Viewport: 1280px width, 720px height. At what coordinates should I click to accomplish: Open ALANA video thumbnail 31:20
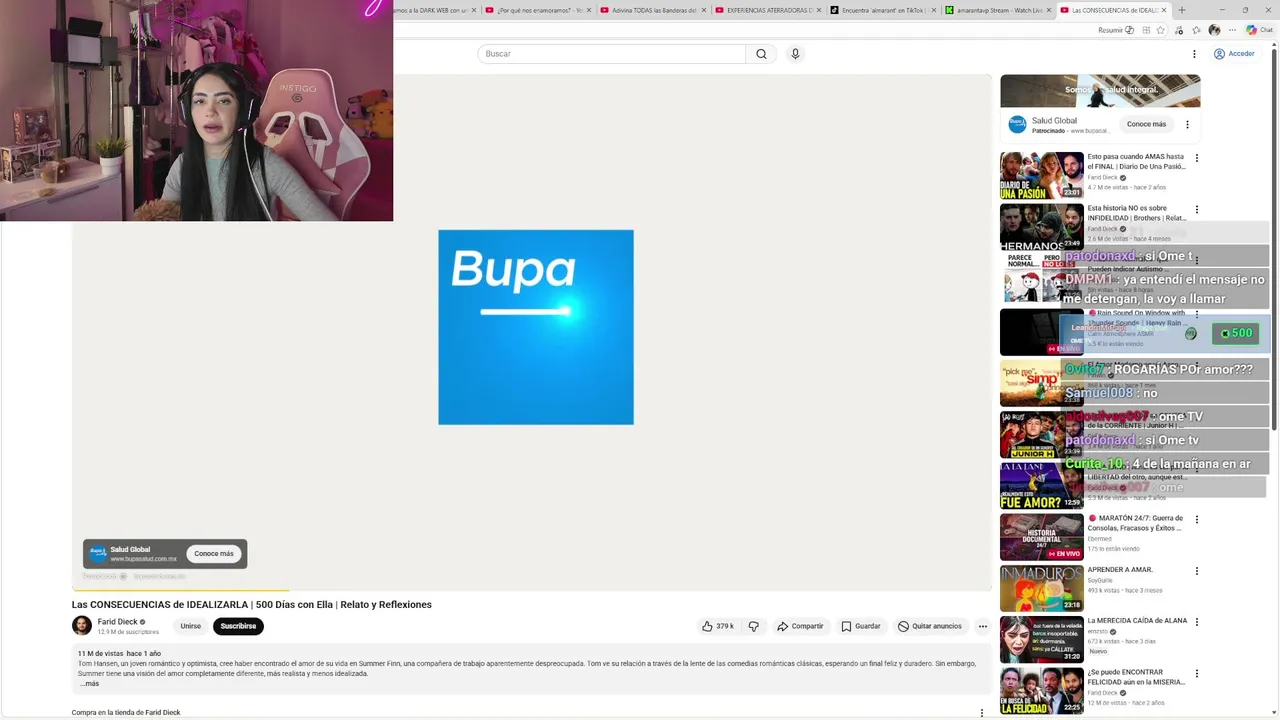click(1042, 640)
